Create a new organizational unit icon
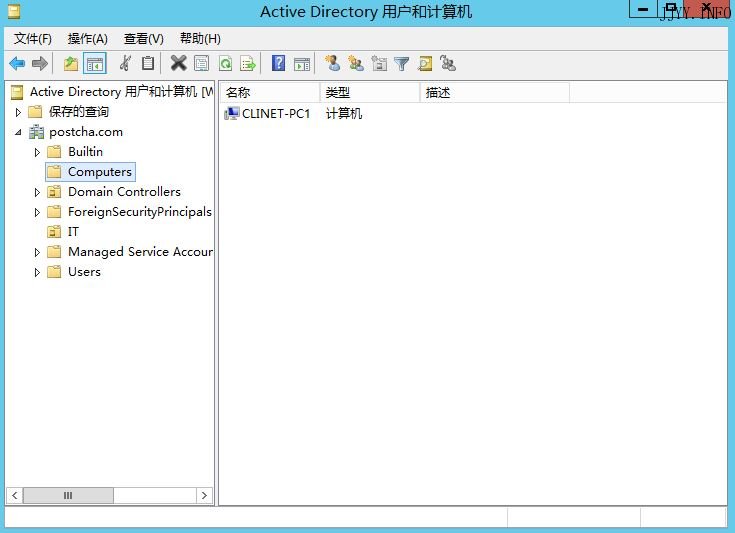 click(379, 63)
